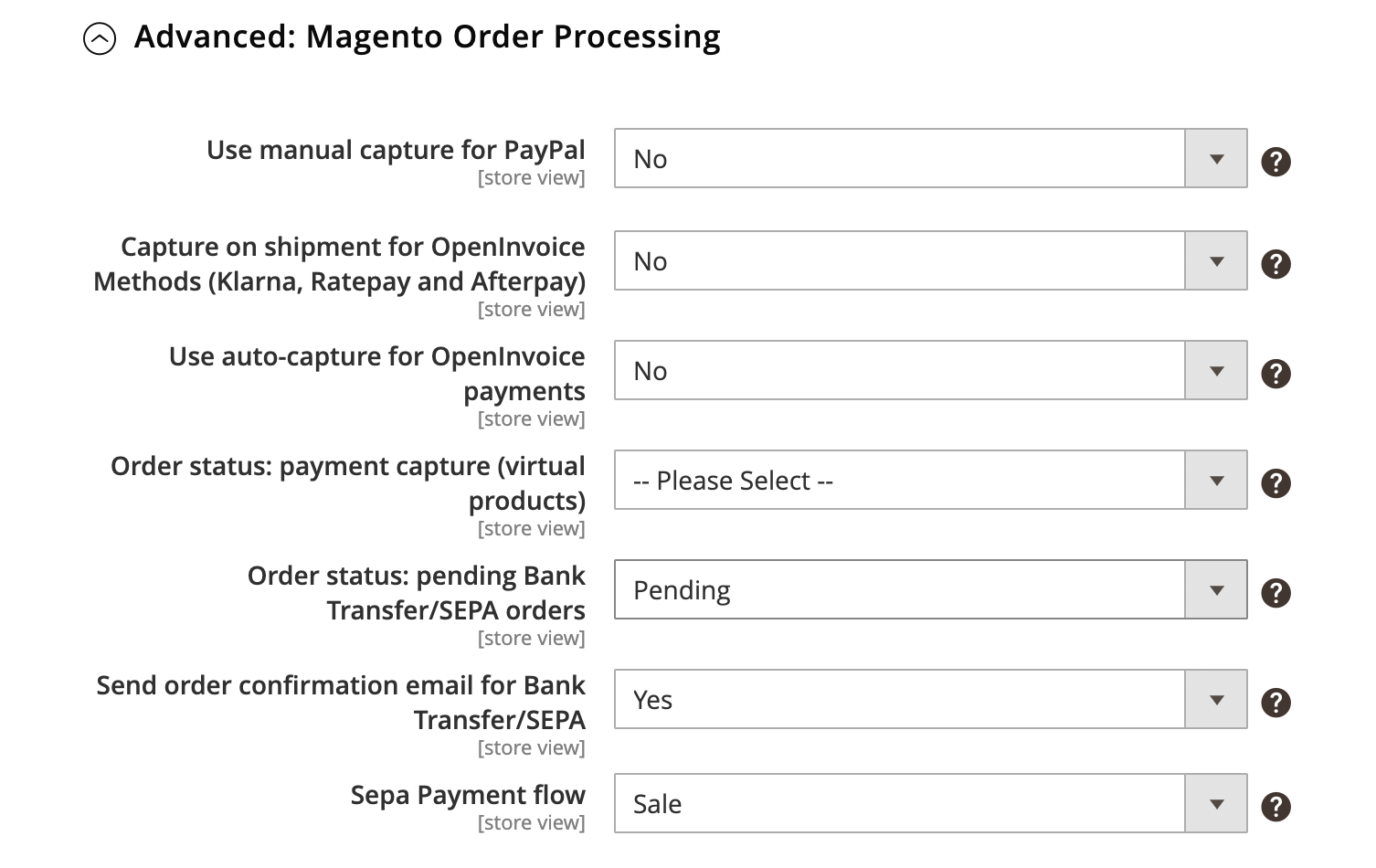Click help icon for Bank Transfer confirmation email
1376x868 pixels.
pos(1275,702)
